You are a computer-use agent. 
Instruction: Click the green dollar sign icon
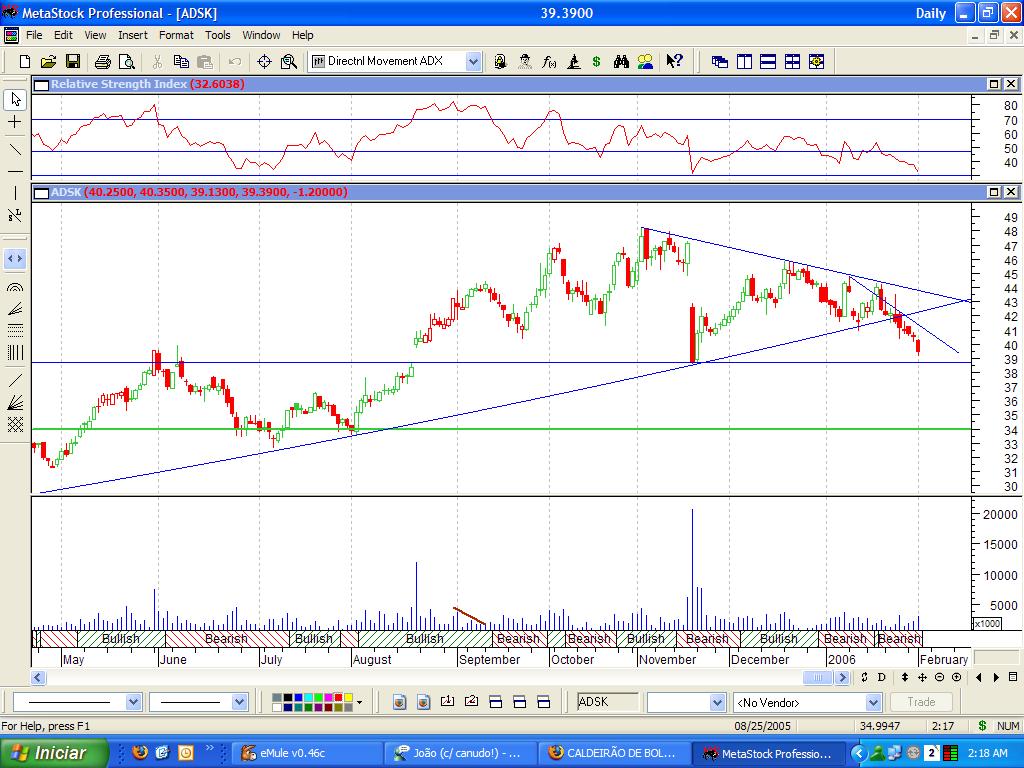(x=597, y=61)
